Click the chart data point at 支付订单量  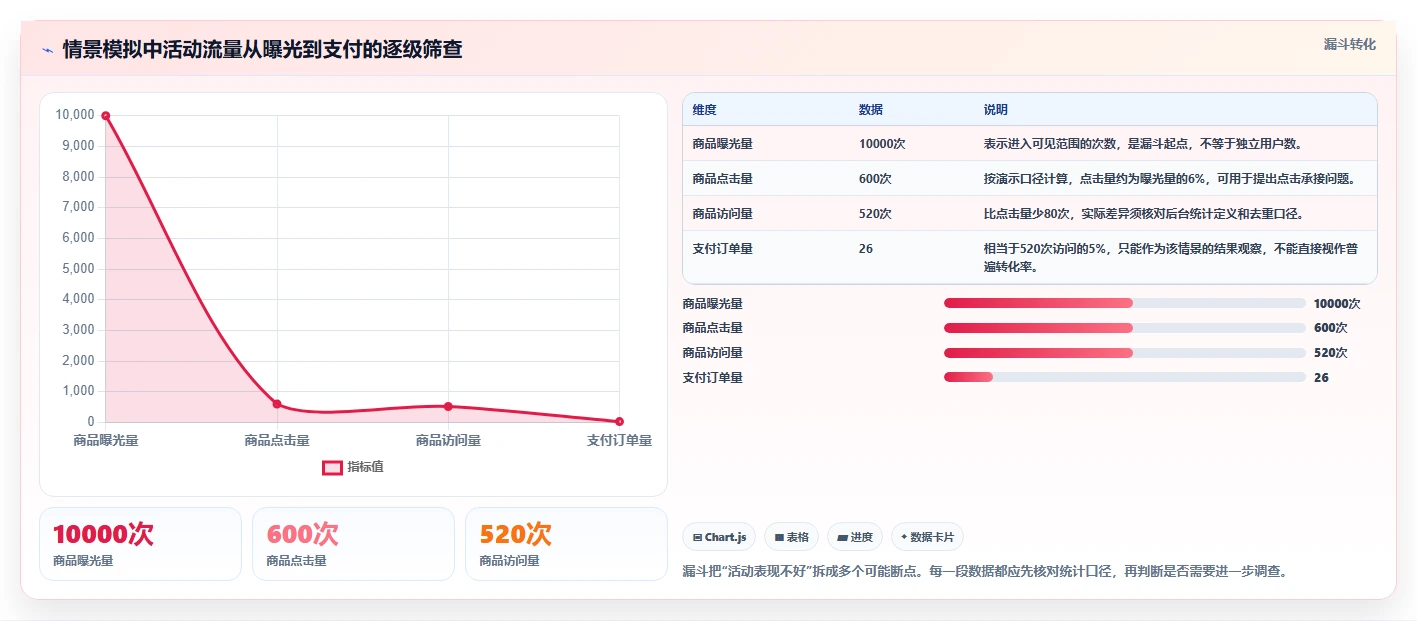(619, 421)
